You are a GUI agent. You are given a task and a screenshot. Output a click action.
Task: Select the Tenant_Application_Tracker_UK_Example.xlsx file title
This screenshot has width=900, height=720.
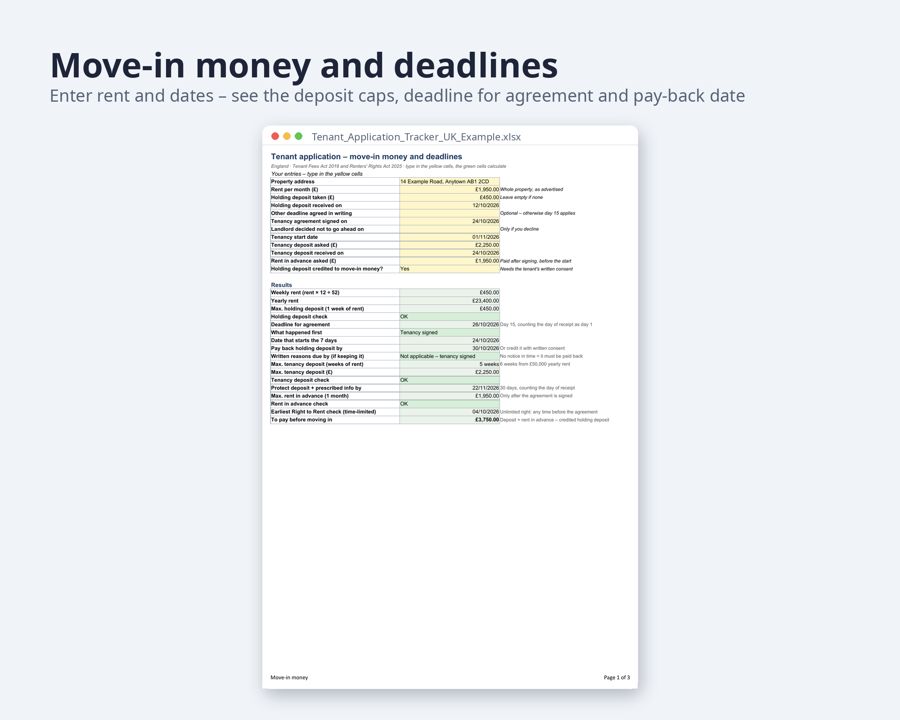[x=416, y=137]
